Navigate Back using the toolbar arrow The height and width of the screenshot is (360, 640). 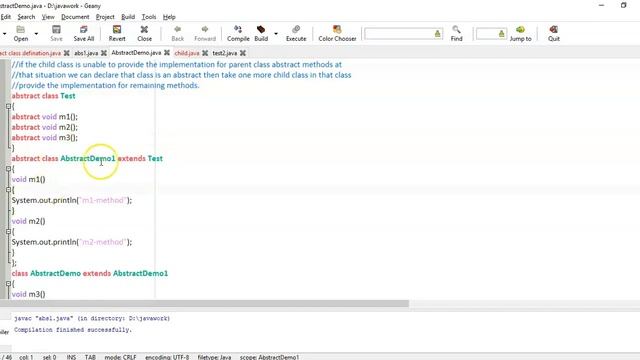click(x=178, y=33)
